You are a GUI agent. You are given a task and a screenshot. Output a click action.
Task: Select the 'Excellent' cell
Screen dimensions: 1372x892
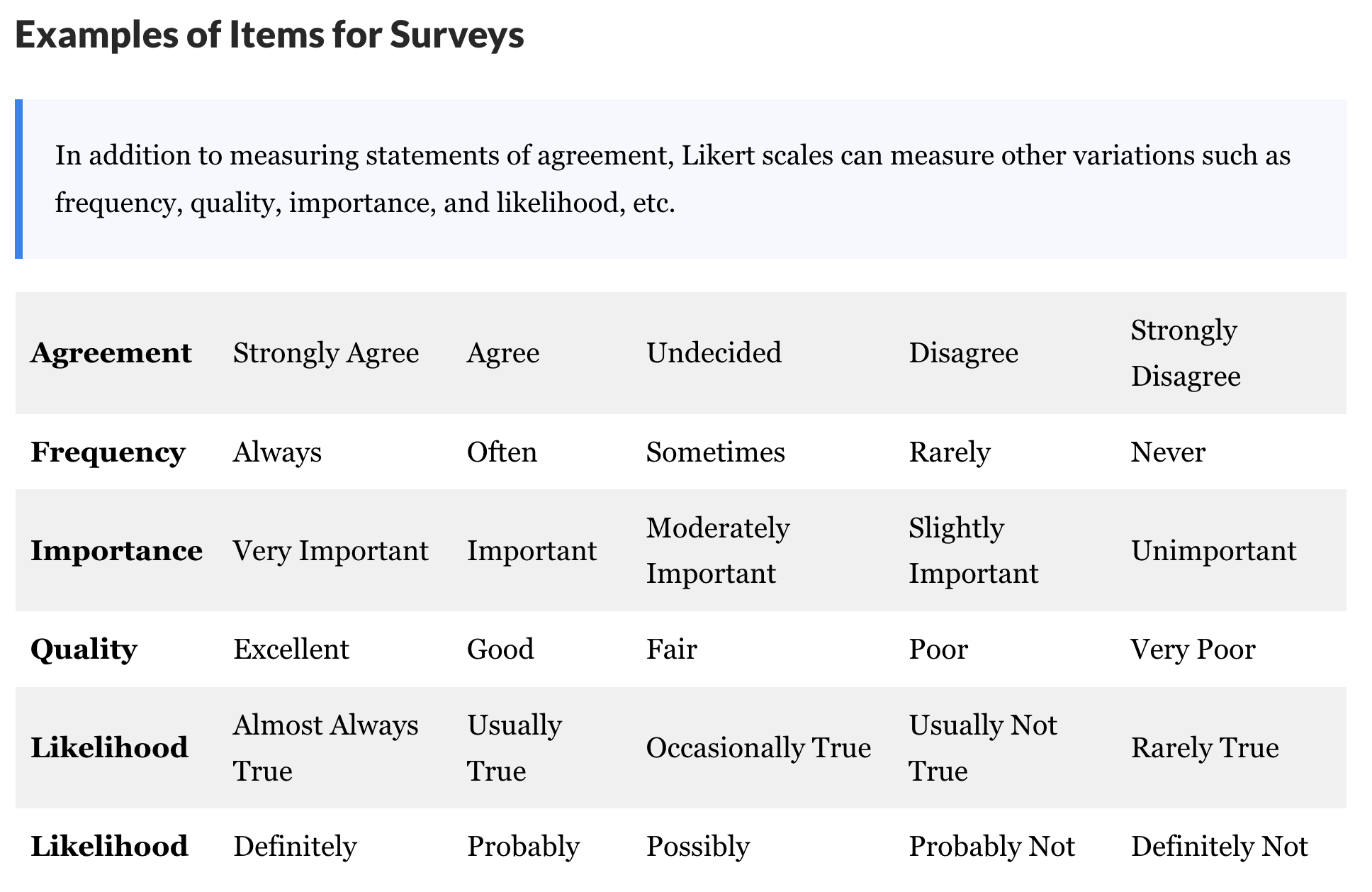(291, 650)
